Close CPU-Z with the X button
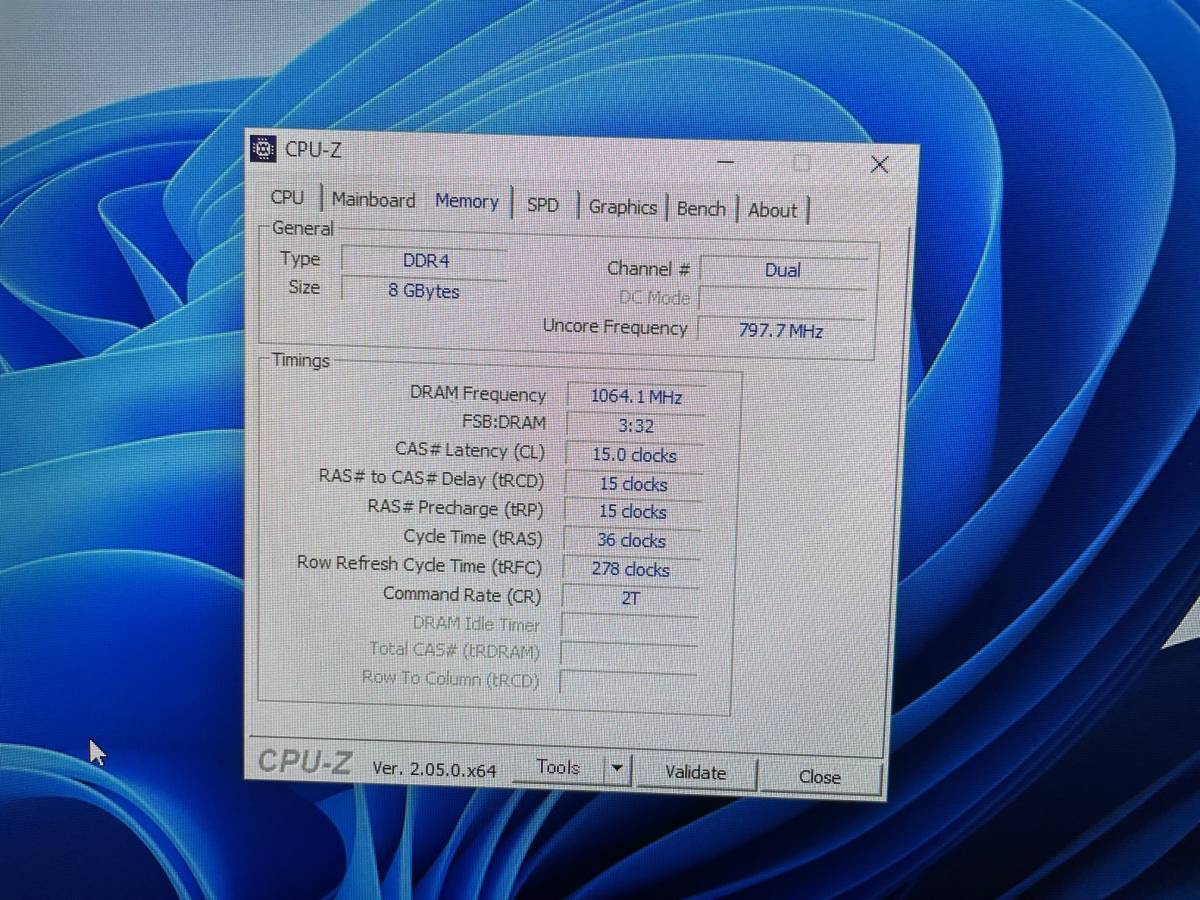Image resolution: width=1200 pixels, height=900 pixels. 879,164
